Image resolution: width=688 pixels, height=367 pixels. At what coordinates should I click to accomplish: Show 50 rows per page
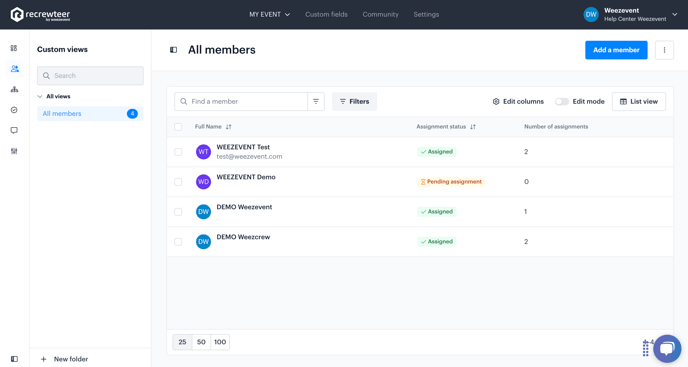(x=201, y=342)
